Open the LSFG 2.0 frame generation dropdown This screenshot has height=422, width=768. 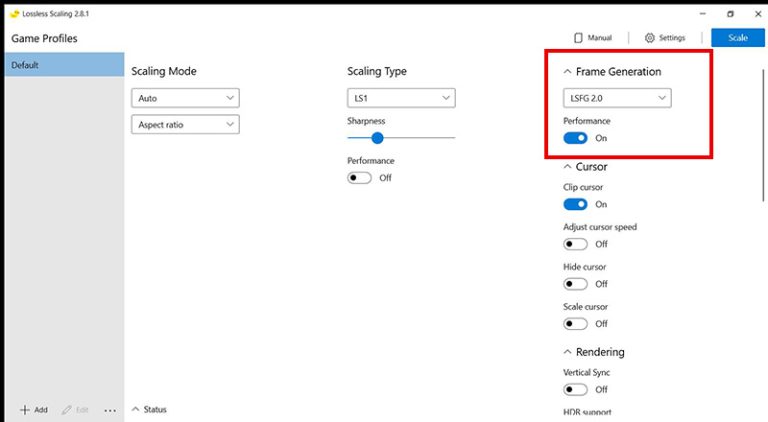point(617,98)
